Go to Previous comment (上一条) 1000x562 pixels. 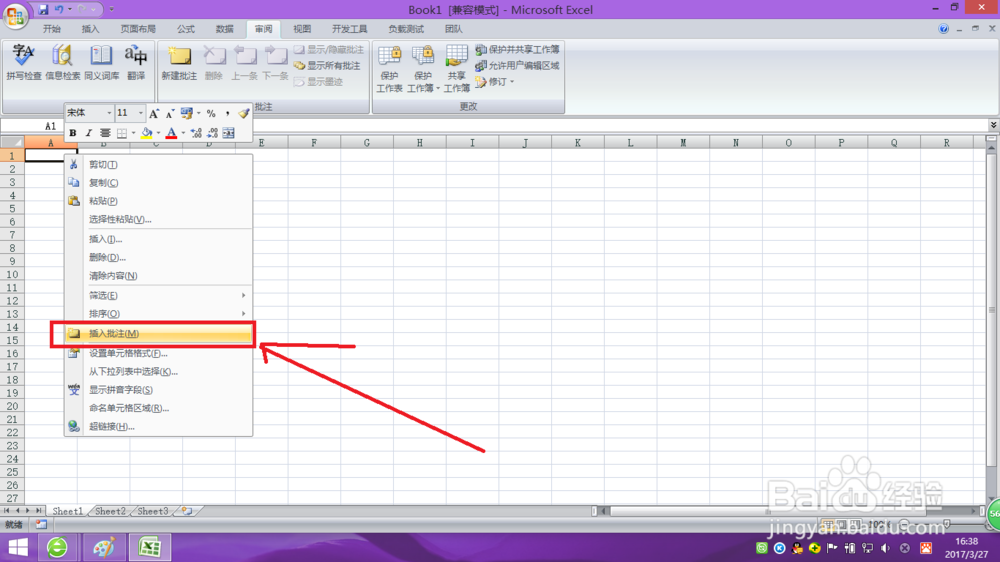tap(244, 63)
